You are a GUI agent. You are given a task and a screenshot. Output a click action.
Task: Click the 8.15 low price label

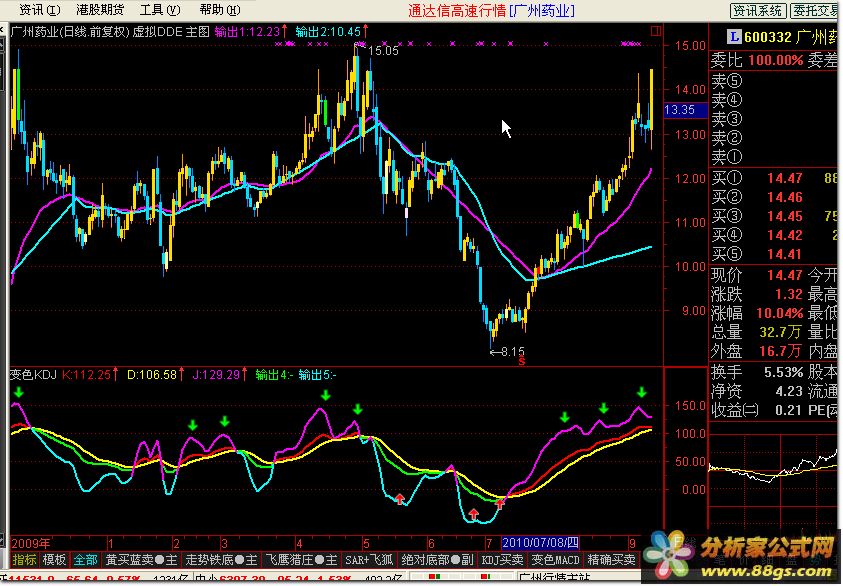(512, 352)
